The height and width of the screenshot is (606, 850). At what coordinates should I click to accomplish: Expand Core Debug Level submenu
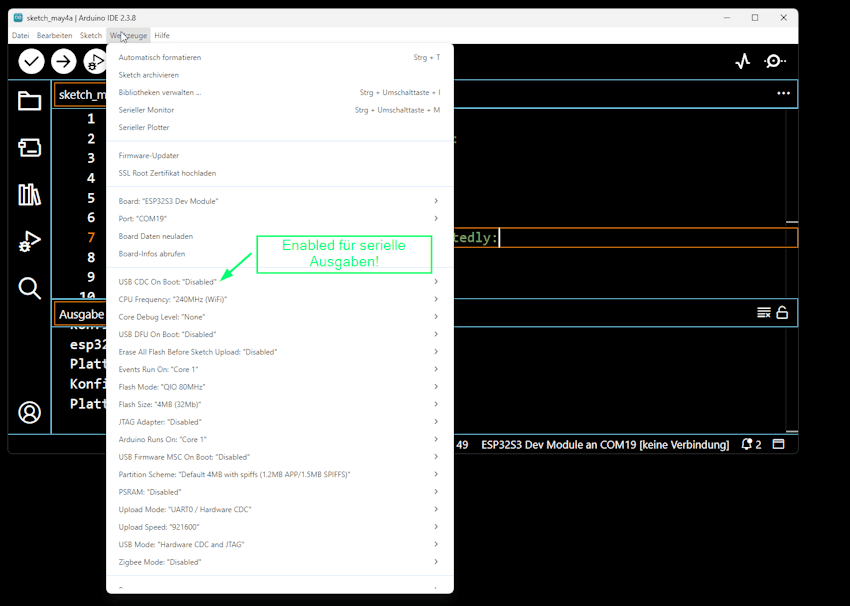click(x=280, y=317)
